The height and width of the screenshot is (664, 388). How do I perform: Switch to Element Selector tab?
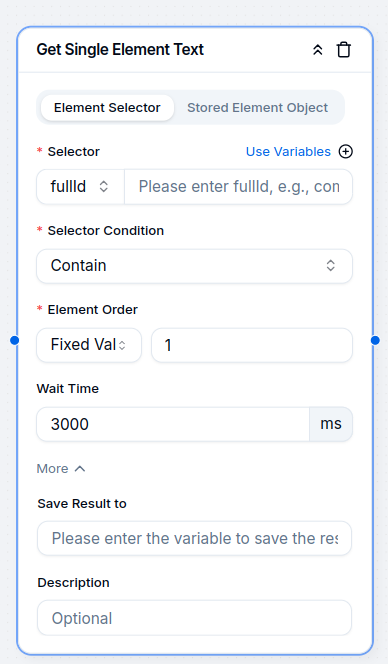[x=107, y=108]
